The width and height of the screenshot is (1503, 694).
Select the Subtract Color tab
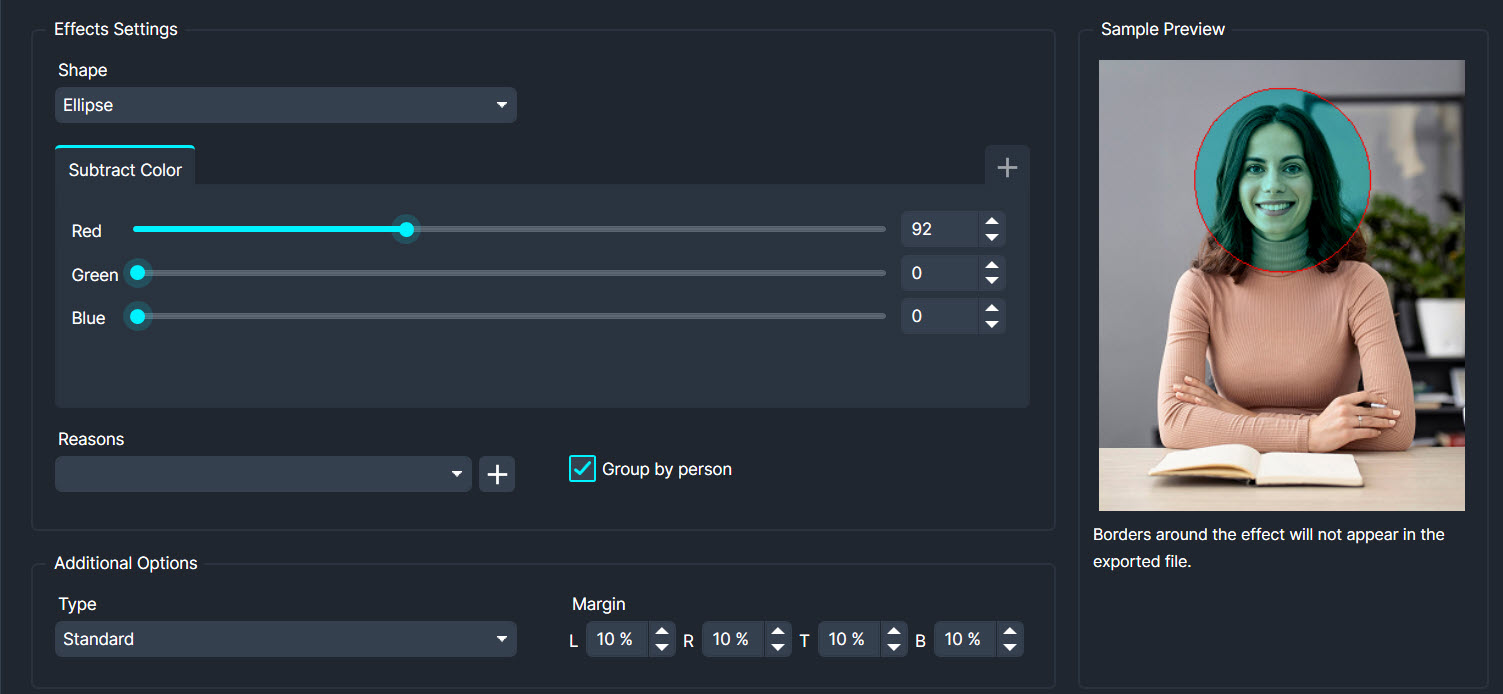tap(124, 169)
